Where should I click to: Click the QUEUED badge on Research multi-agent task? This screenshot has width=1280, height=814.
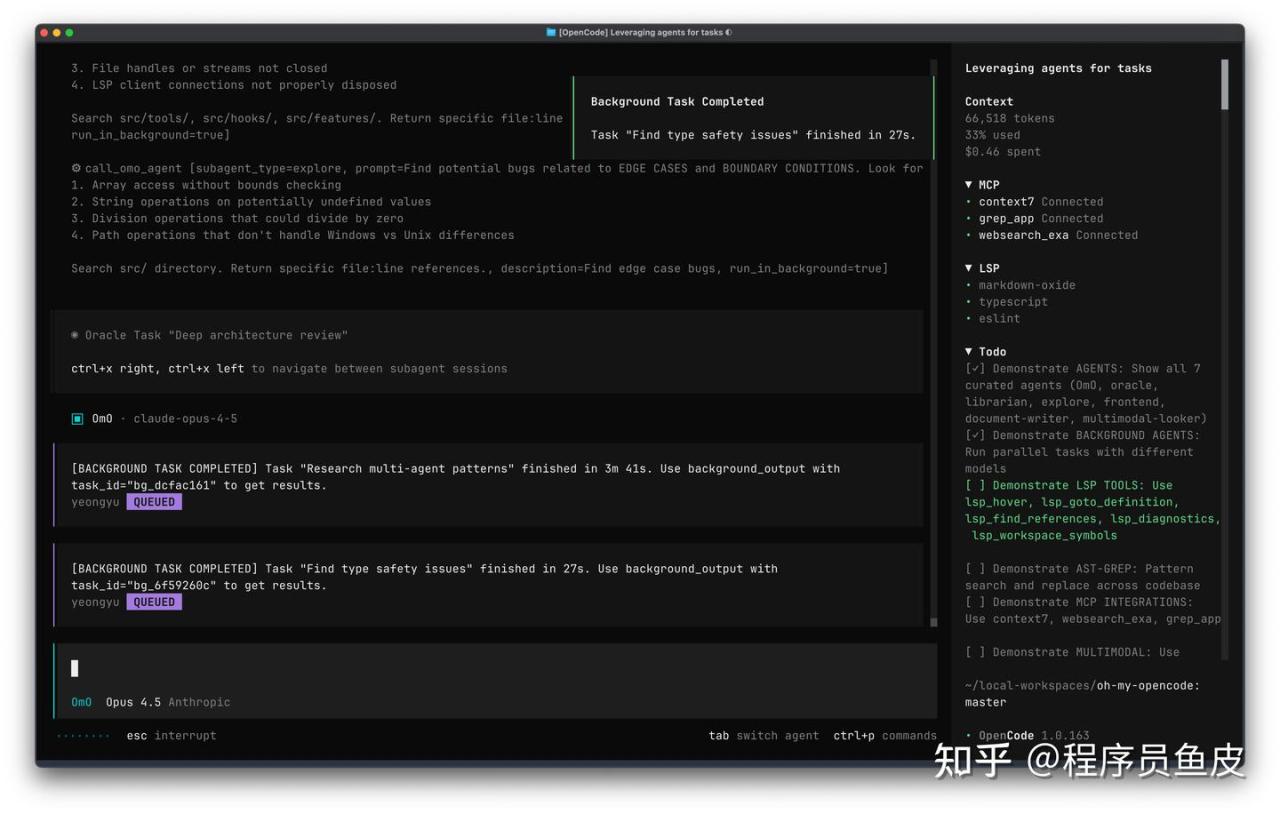tap(154, 502)
